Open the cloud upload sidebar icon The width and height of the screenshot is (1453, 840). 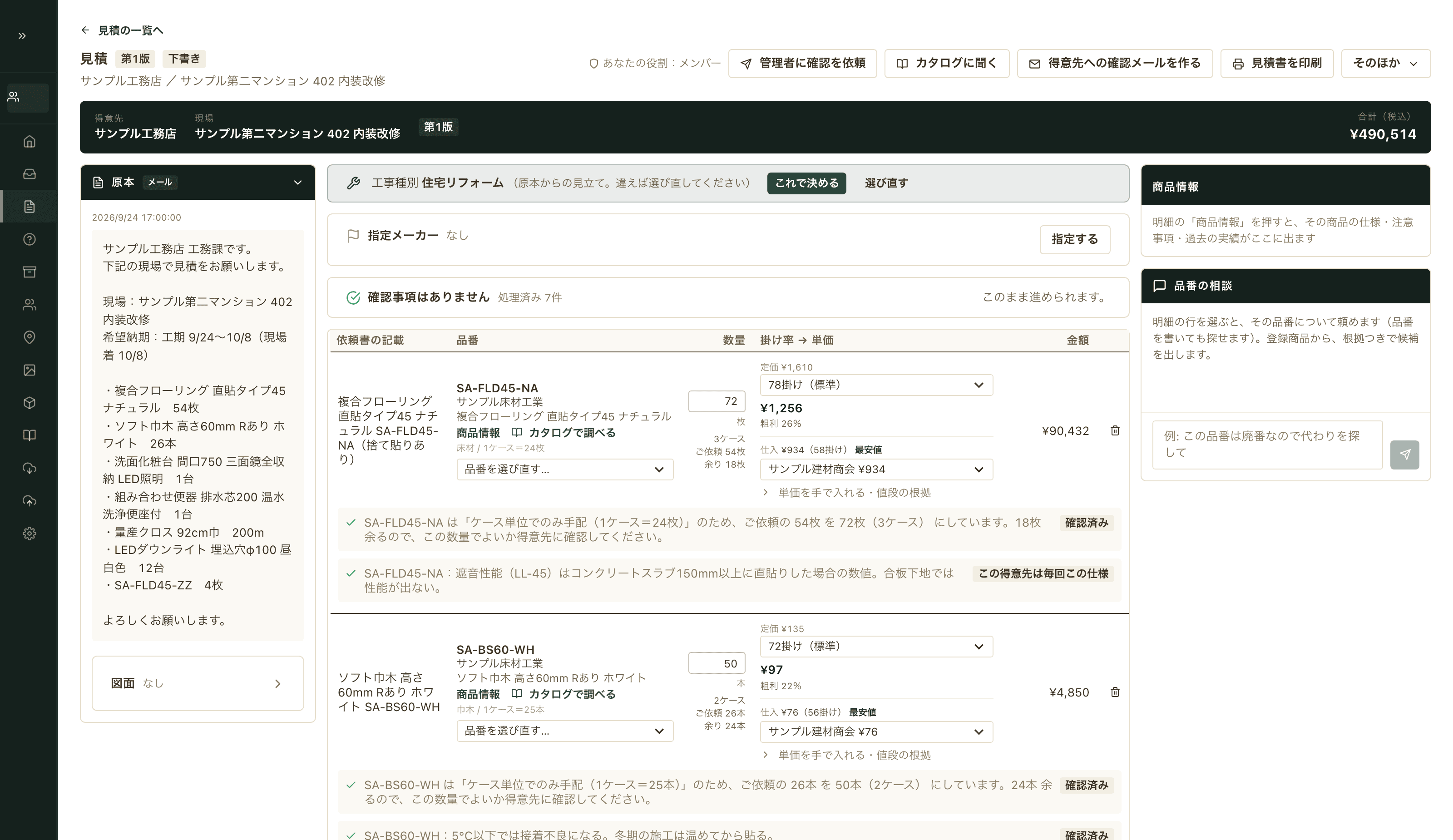30,500
